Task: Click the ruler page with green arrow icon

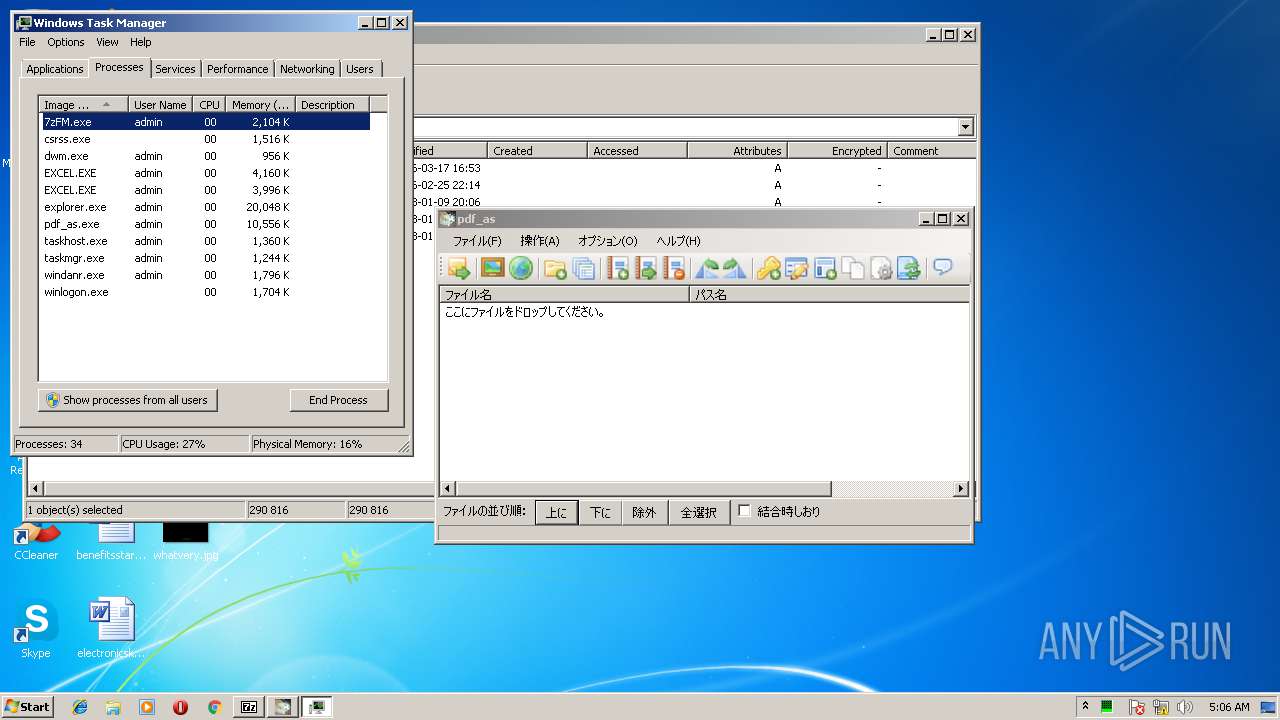Action: click(646, 268)
